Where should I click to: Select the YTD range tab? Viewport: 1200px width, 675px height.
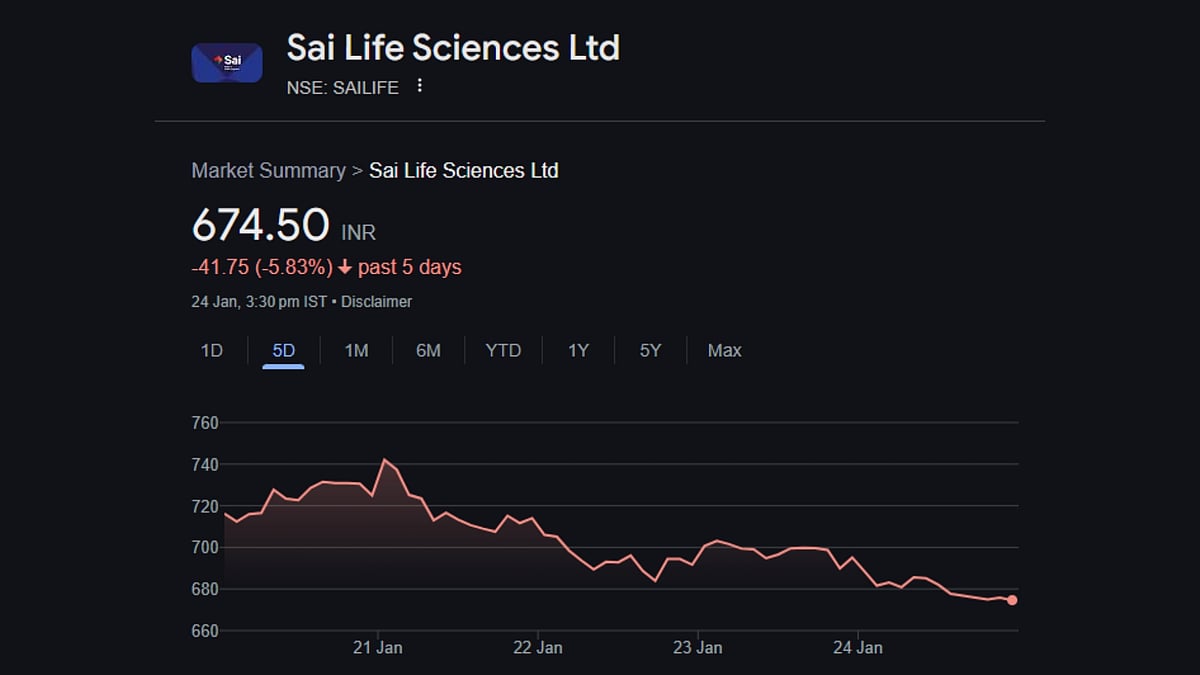[503, 351]
